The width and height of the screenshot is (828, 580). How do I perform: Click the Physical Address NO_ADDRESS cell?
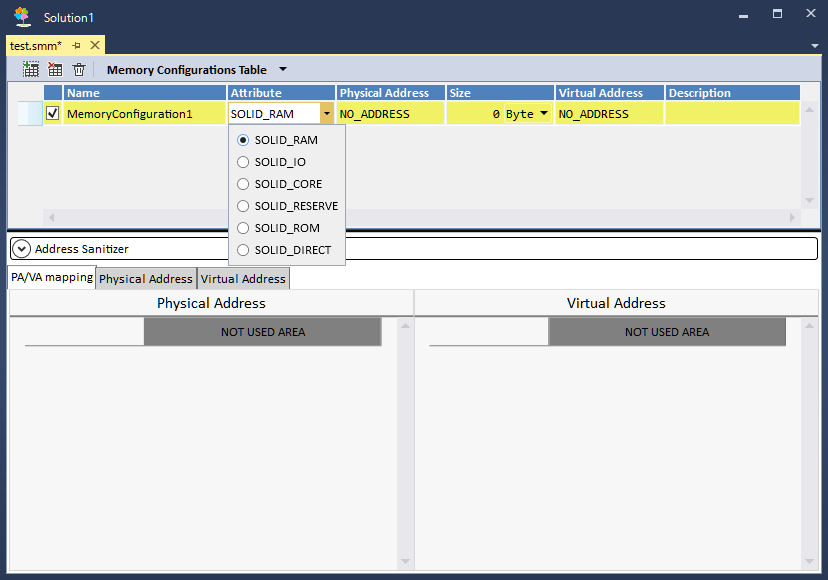tap(390, 114)
